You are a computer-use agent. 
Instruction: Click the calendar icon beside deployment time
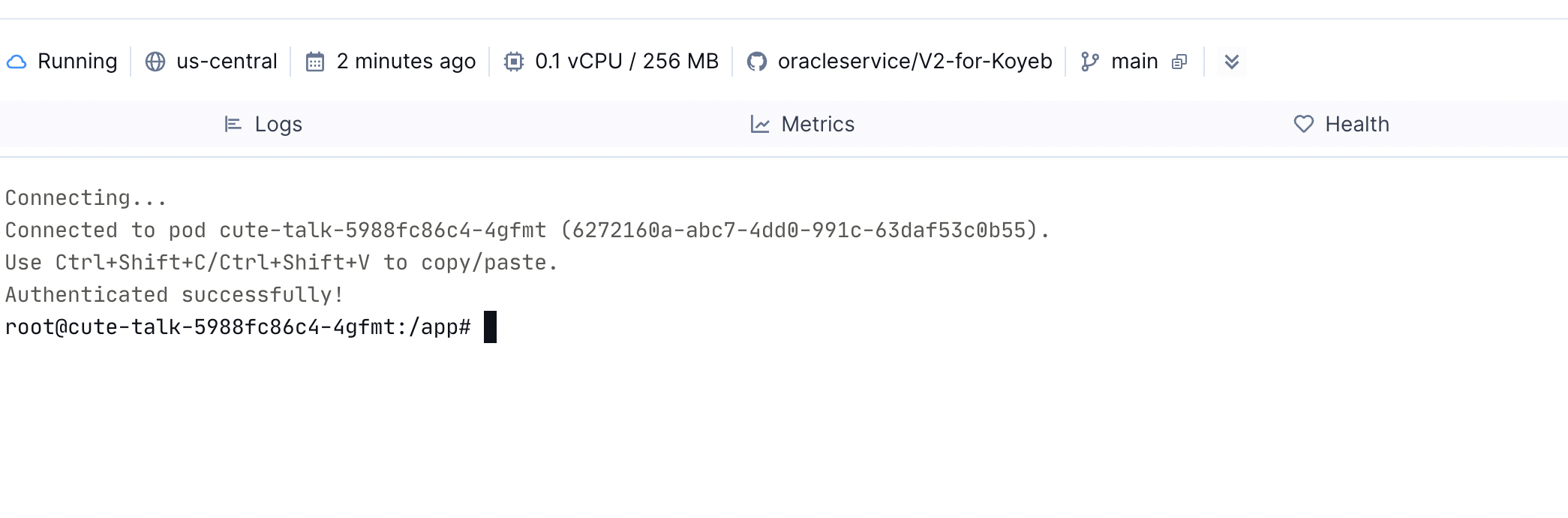(x=315, y=62)
